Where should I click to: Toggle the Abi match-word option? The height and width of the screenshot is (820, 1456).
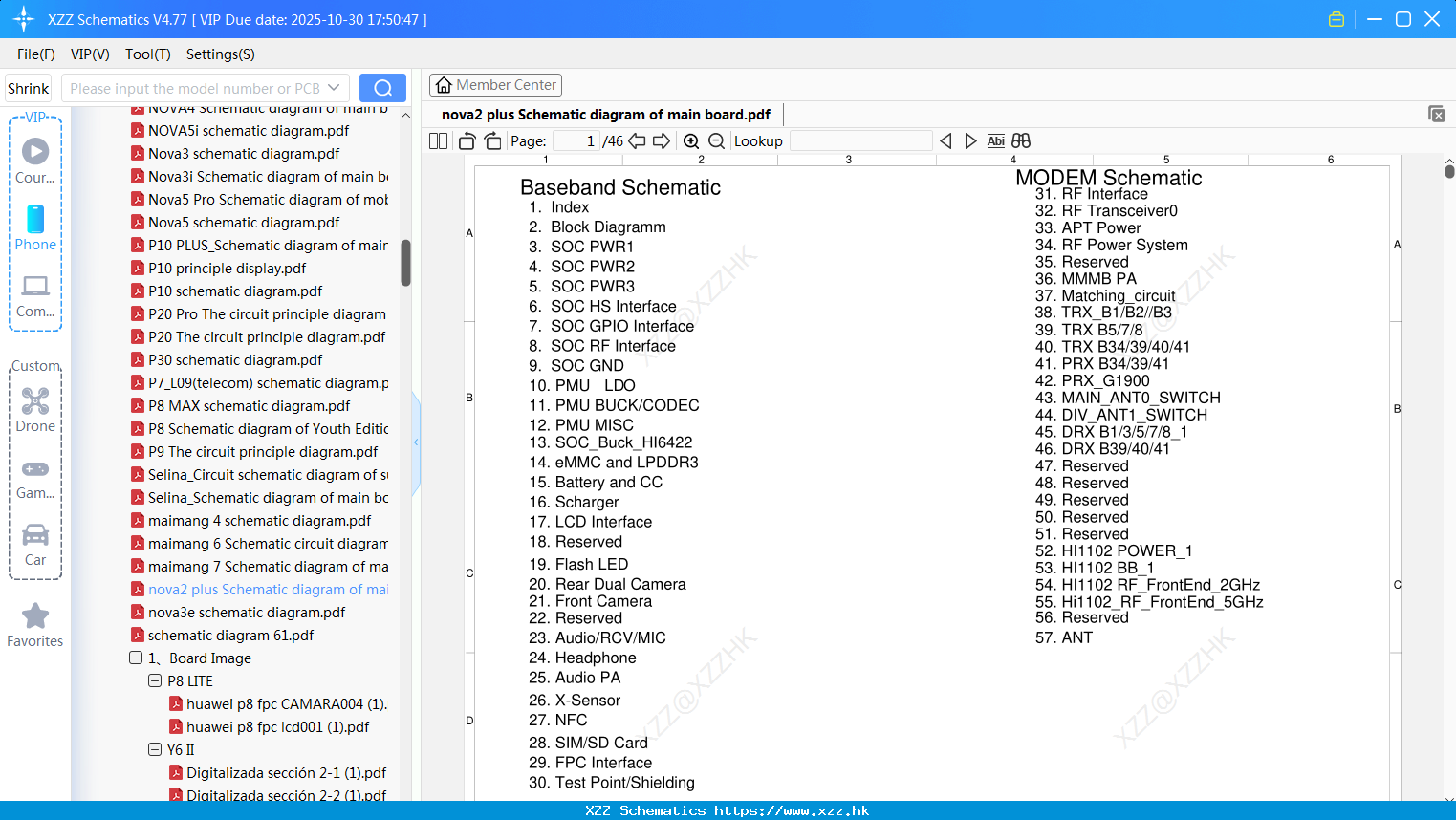point(995,141)
